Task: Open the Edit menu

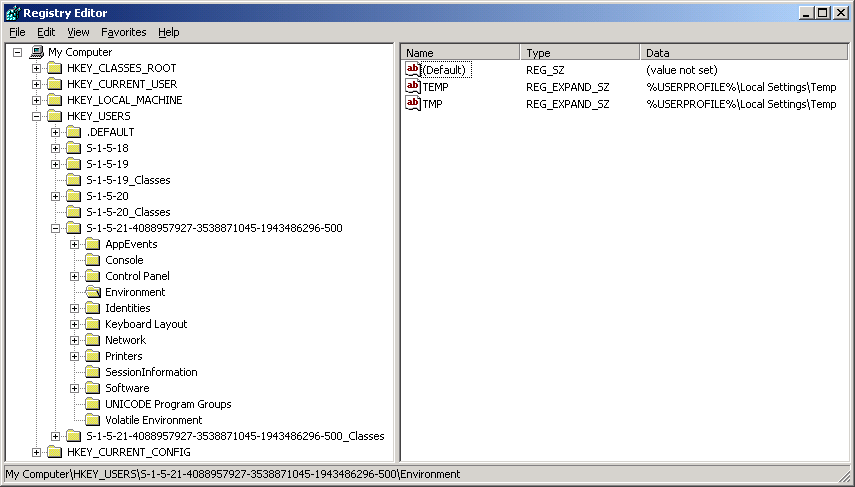Action: (x=46, y=32)
